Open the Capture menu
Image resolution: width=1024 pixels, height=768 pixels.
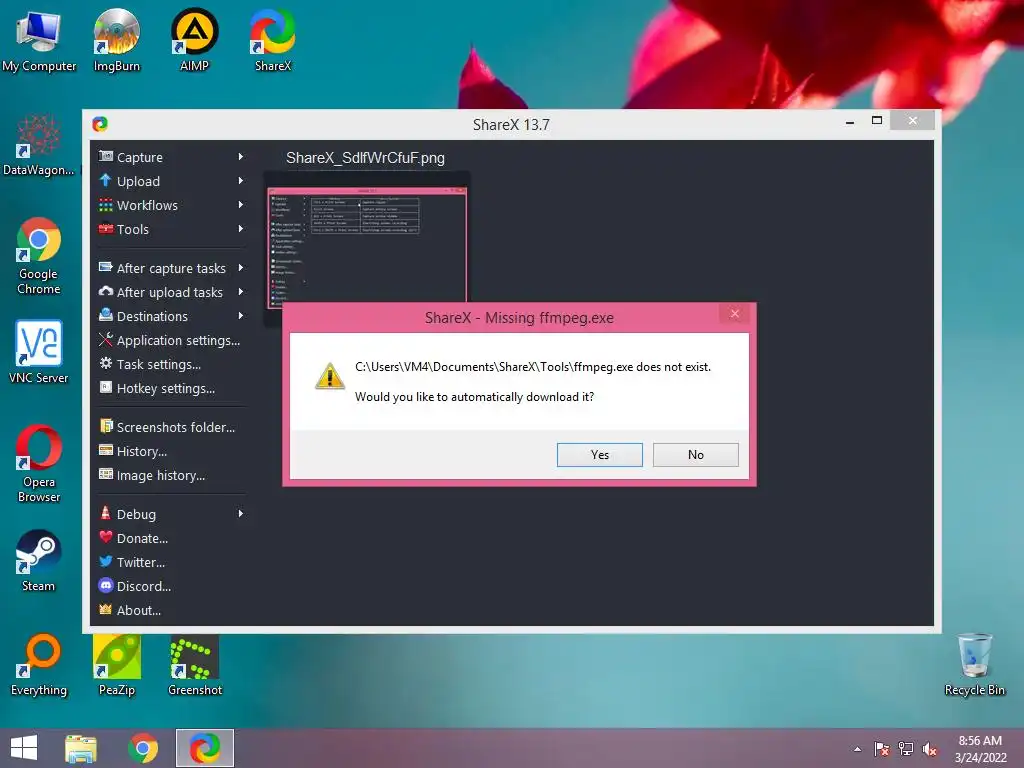171,157
